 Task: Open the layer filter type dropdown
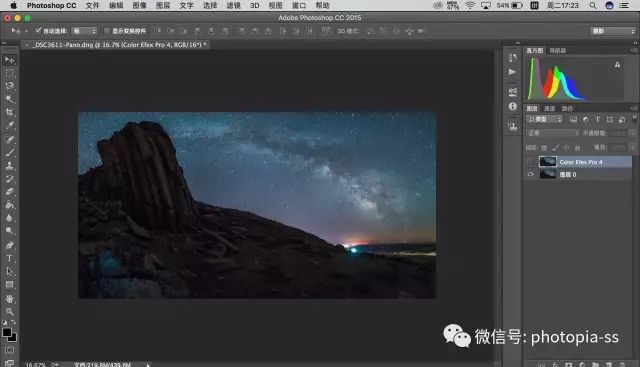[x=544, y=119]
